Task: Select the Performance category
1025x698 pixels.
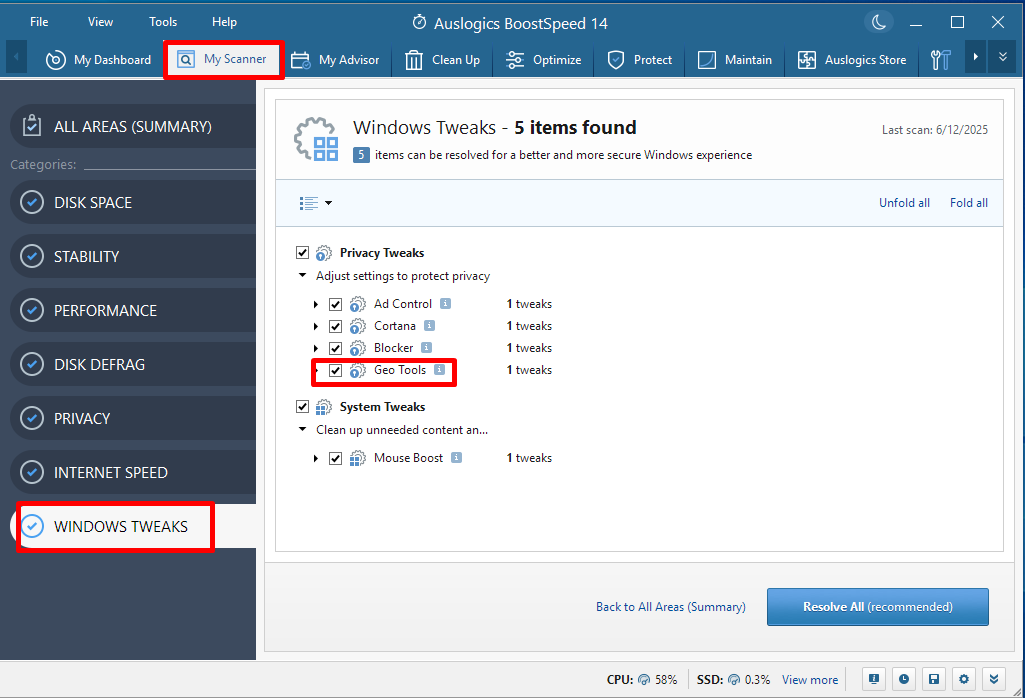Action: click(x=133, y=310)
